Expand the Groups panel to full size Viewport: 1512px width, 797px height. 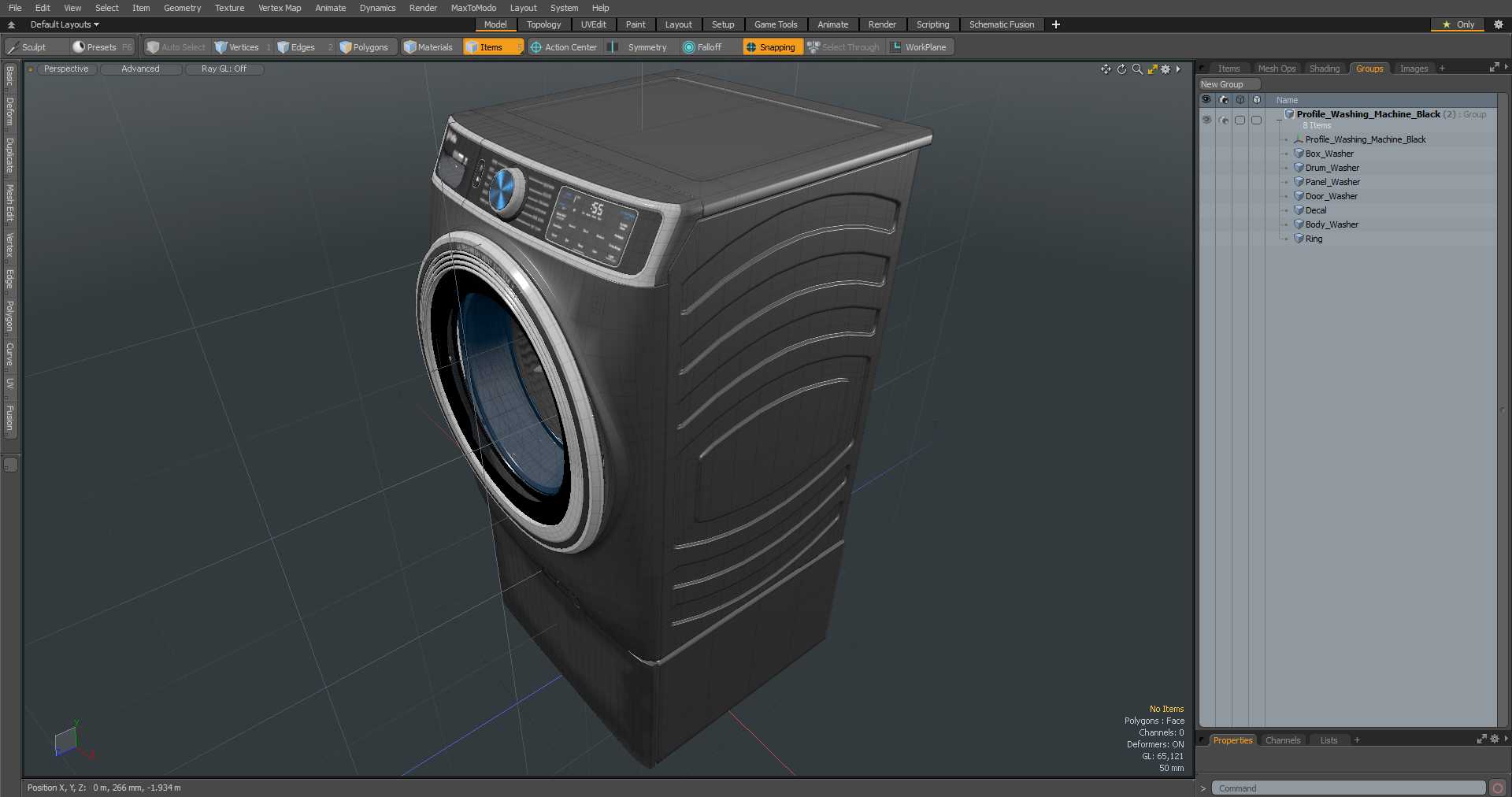pyautogui.click(x=1494, y=68)
